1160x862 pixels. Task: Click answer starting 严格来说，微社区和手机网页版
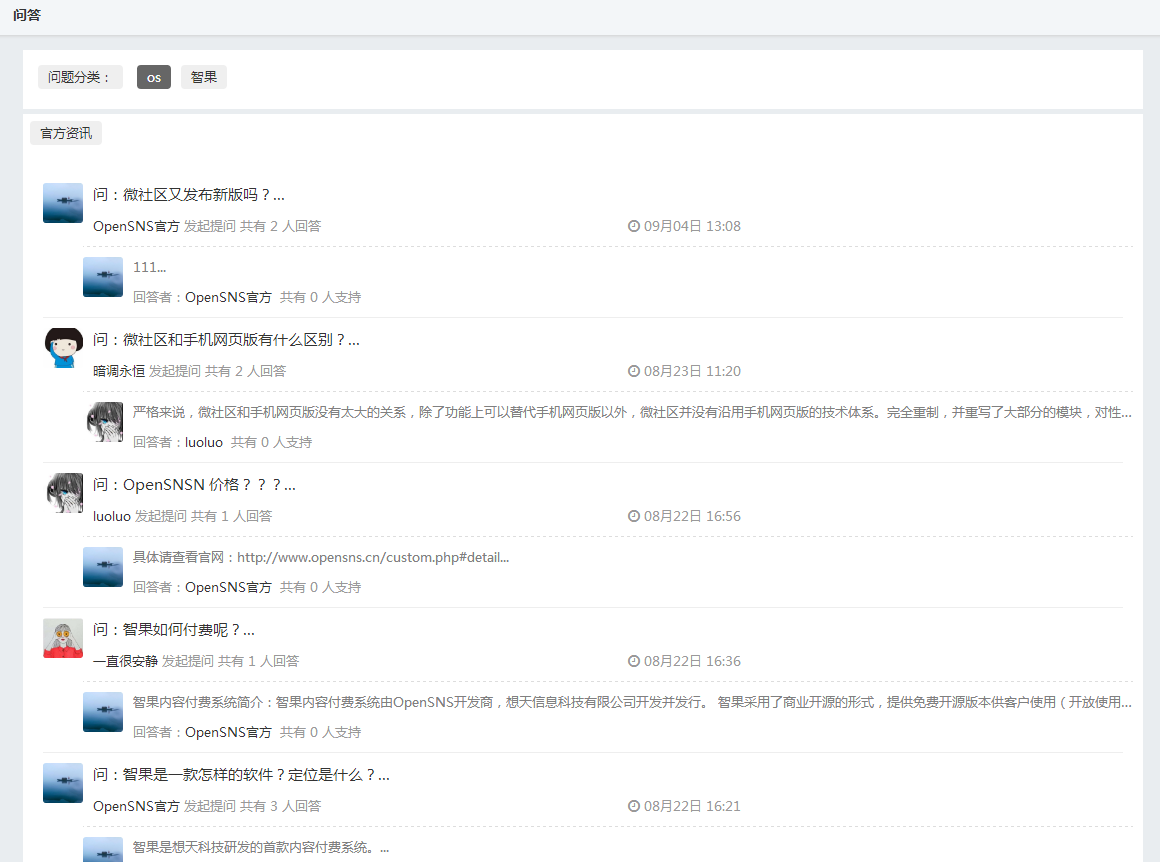(x=632, y=412)
